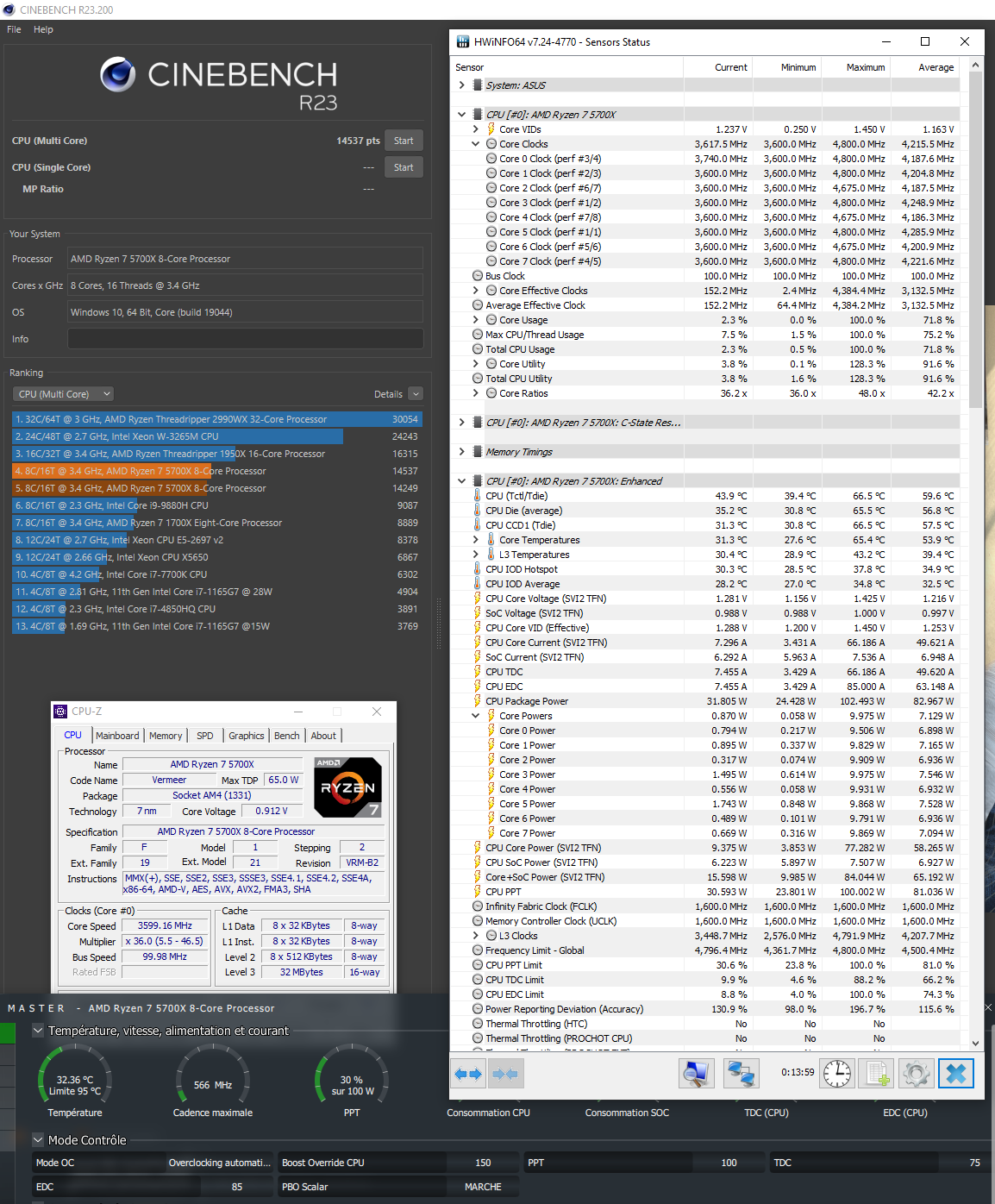This screenshot has height=1204, width=995.
Task: Click the Bus Clock round clock icon
Action: pyautogui.click(x=477, y=276)
